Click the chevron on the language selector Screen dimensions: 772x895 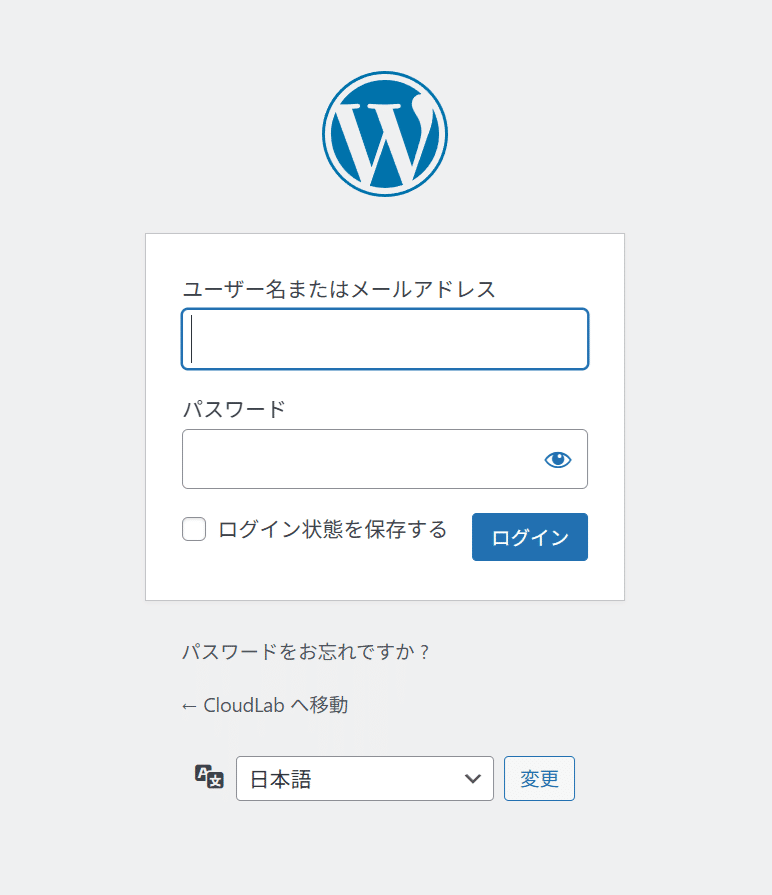474,778
